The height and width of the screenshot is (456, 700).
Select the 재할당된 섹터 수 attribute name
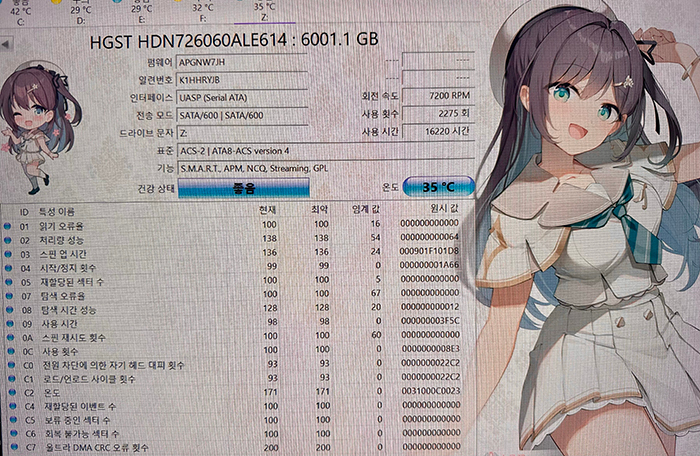(x=72, y=282)
